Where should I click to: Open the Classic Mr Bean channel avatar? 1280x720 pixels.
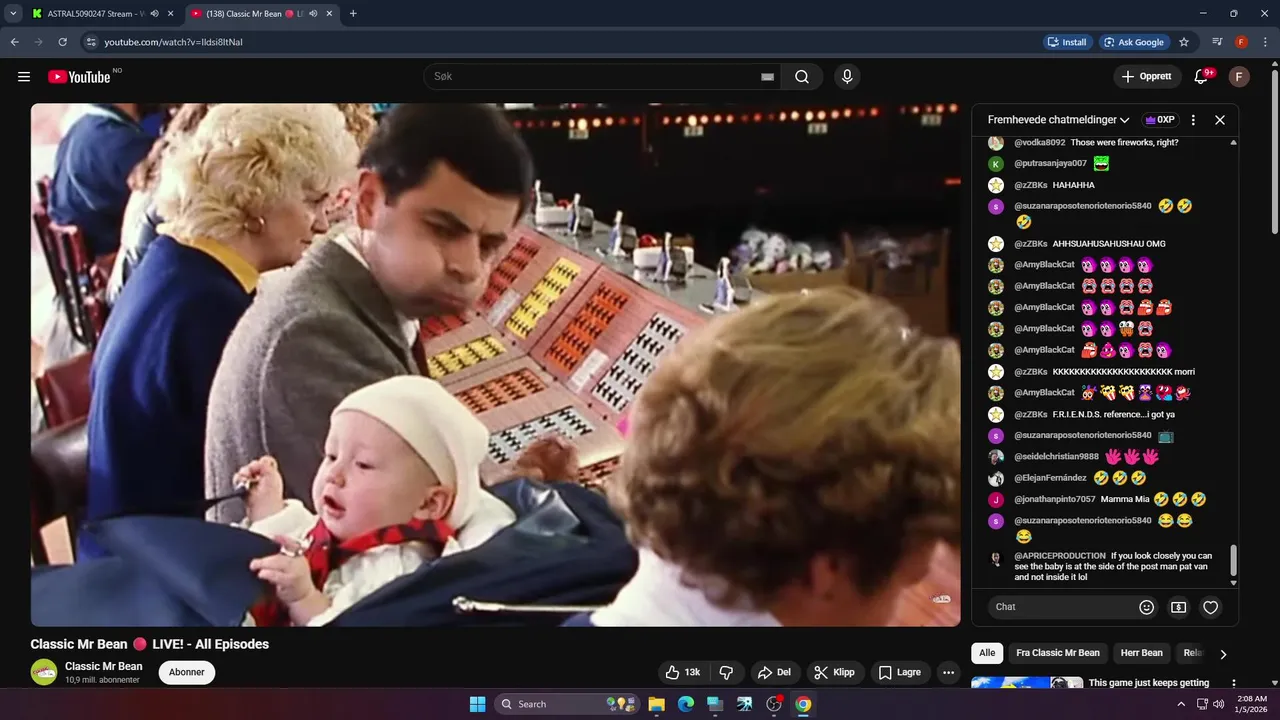[x=44, y=672]
